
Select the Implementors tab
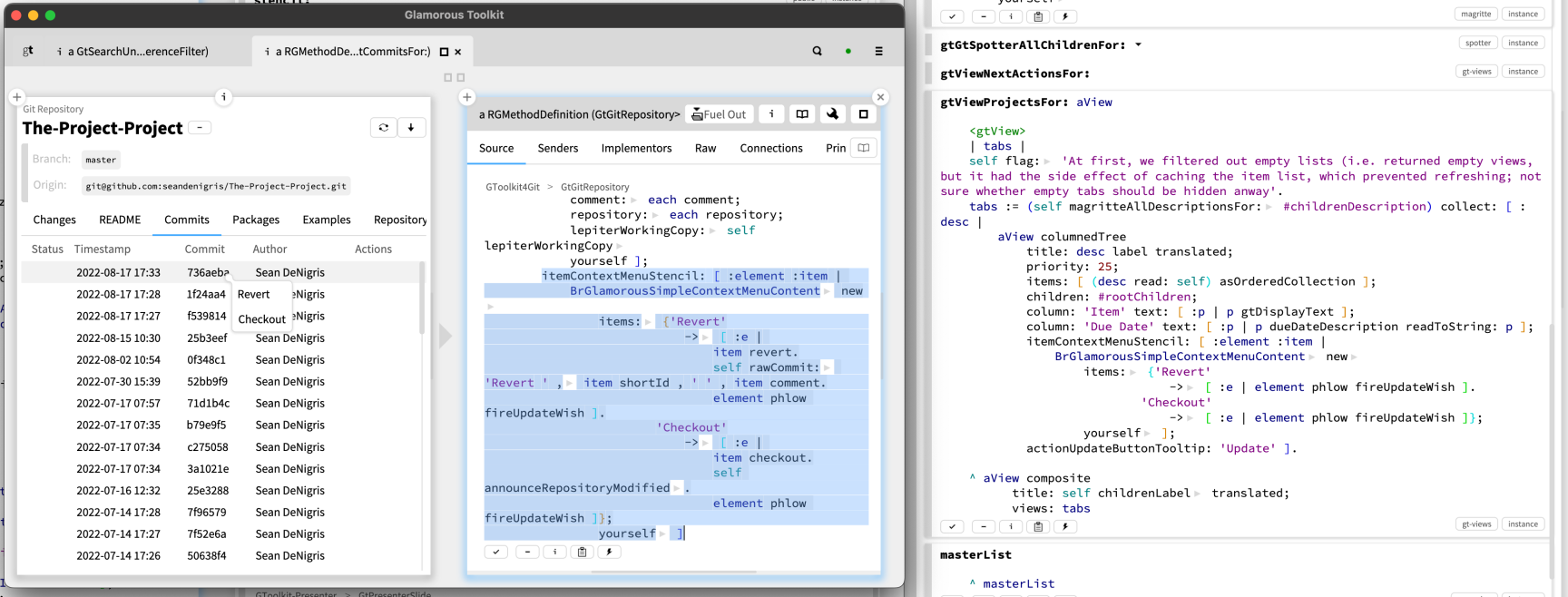click(637, 148)
